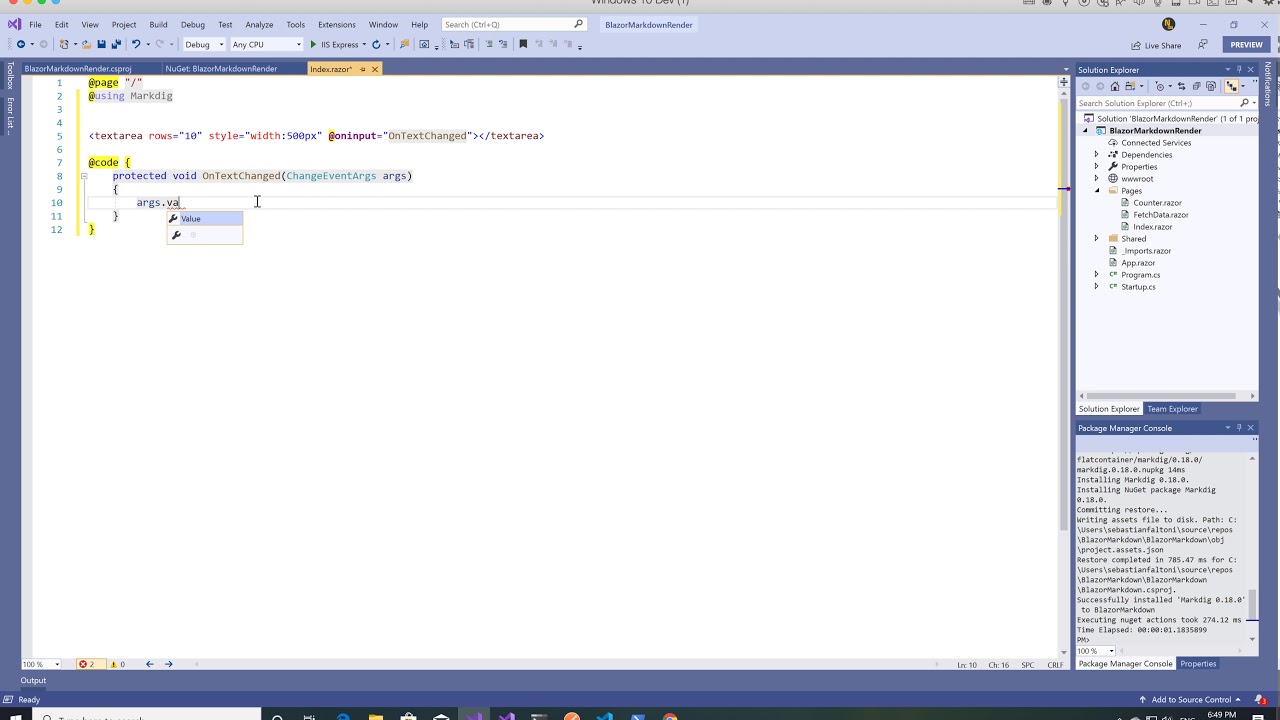The image size is (1280, 720).
Task: Click the warnings count indicator showing 0
Action: click(117, 664)
